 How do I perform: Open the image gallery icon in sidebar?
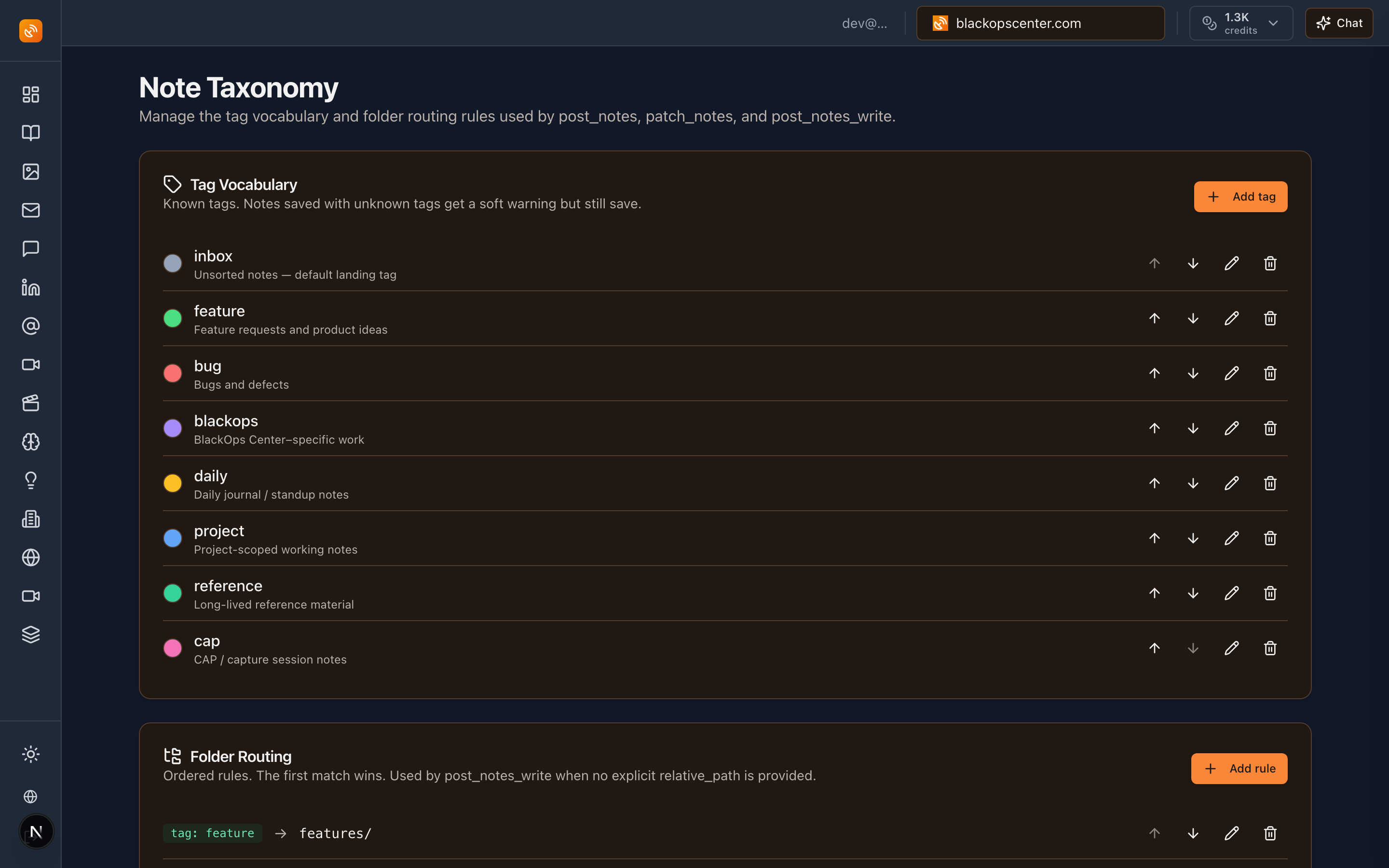point(30,172)
